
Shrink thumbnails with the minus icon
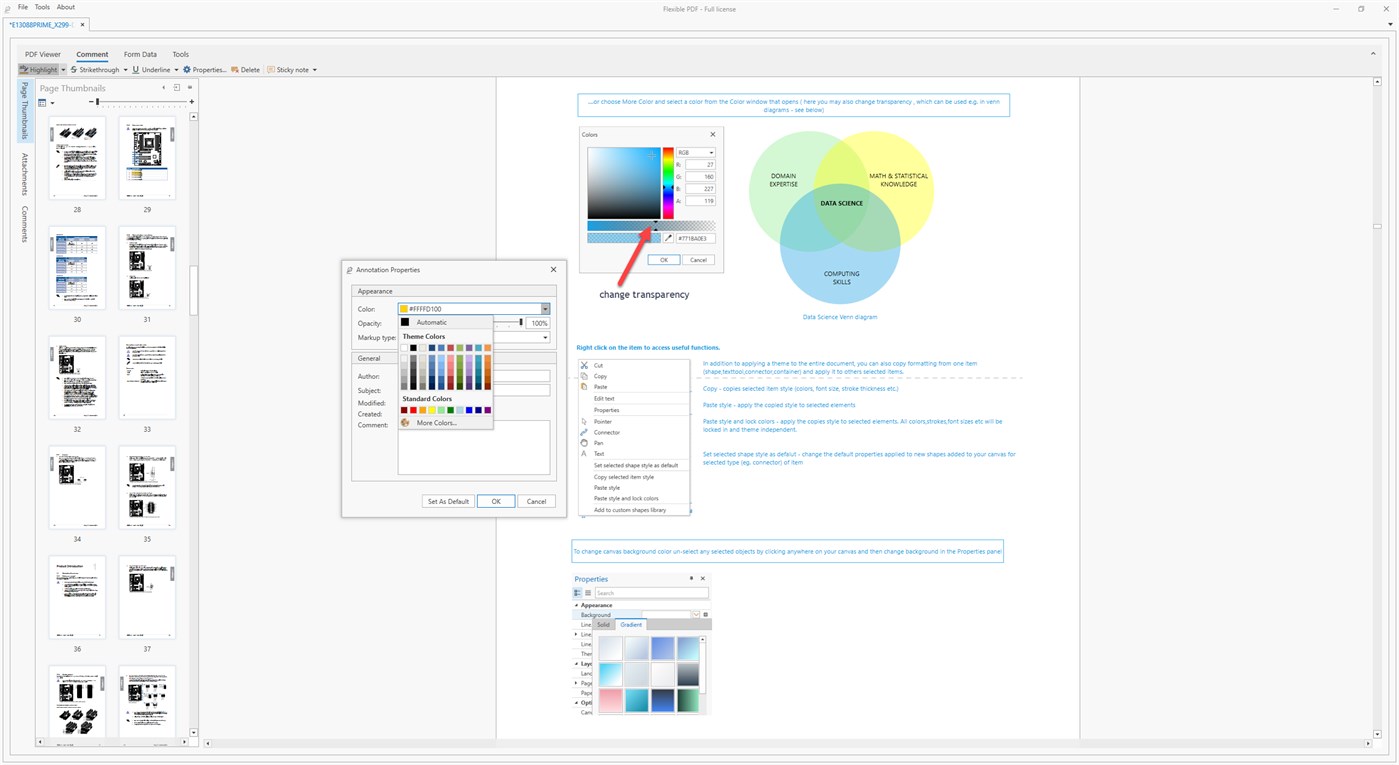91,102
